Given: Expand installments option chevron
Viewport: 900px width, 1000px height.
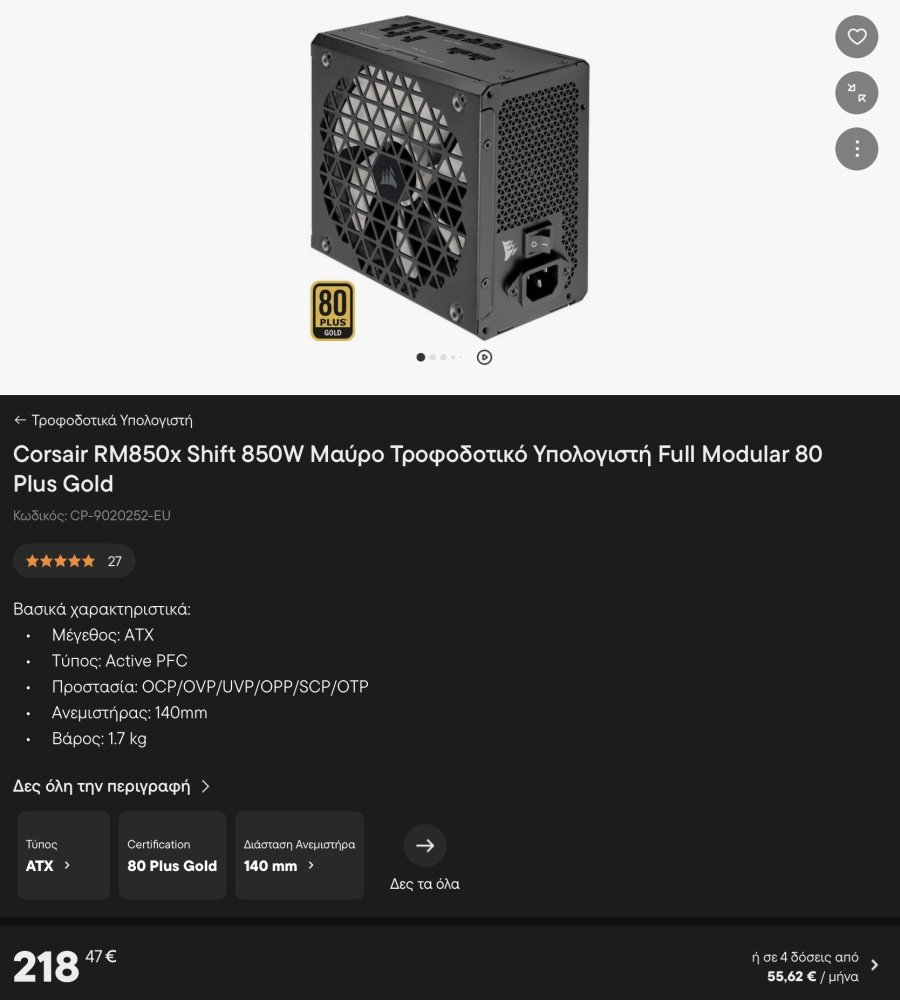Looking at the screenshot, I should [874, 966].
